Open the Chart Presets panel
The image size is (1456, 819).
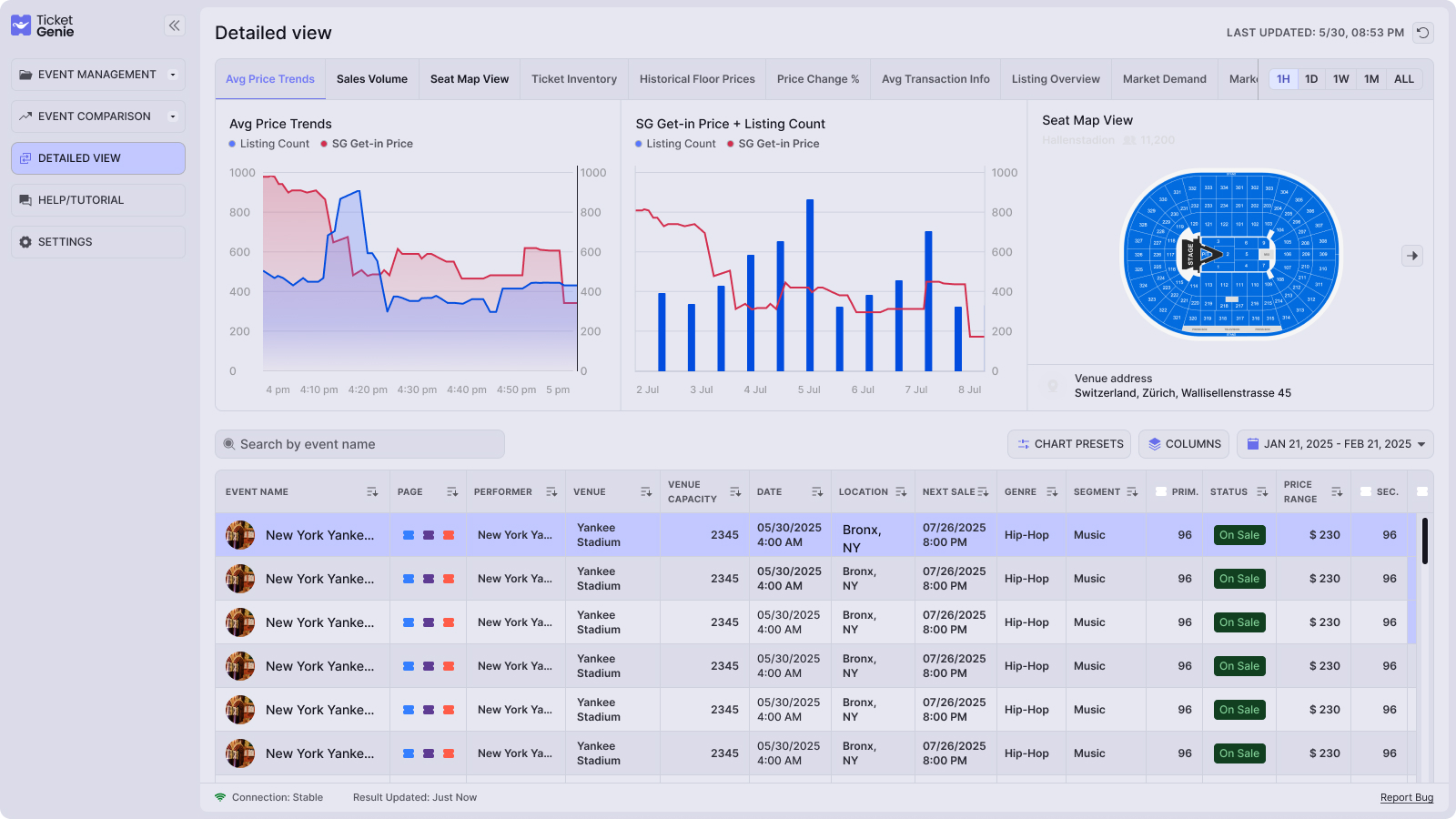(1069, 443)
